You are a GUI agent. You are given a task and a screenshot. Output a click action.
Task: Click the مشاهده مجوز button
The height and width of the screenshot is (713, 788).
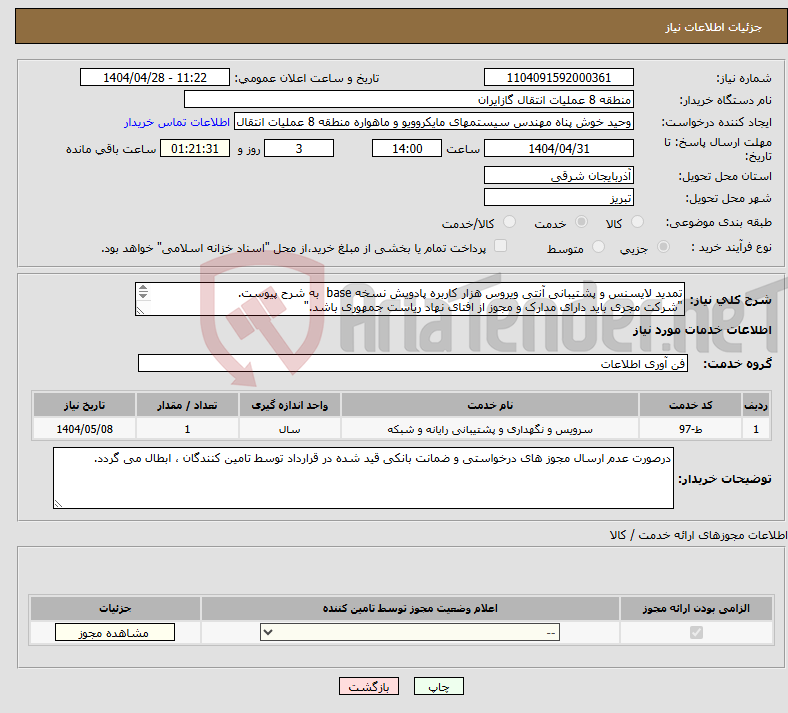pyautogui.click(x=115, y=633)
